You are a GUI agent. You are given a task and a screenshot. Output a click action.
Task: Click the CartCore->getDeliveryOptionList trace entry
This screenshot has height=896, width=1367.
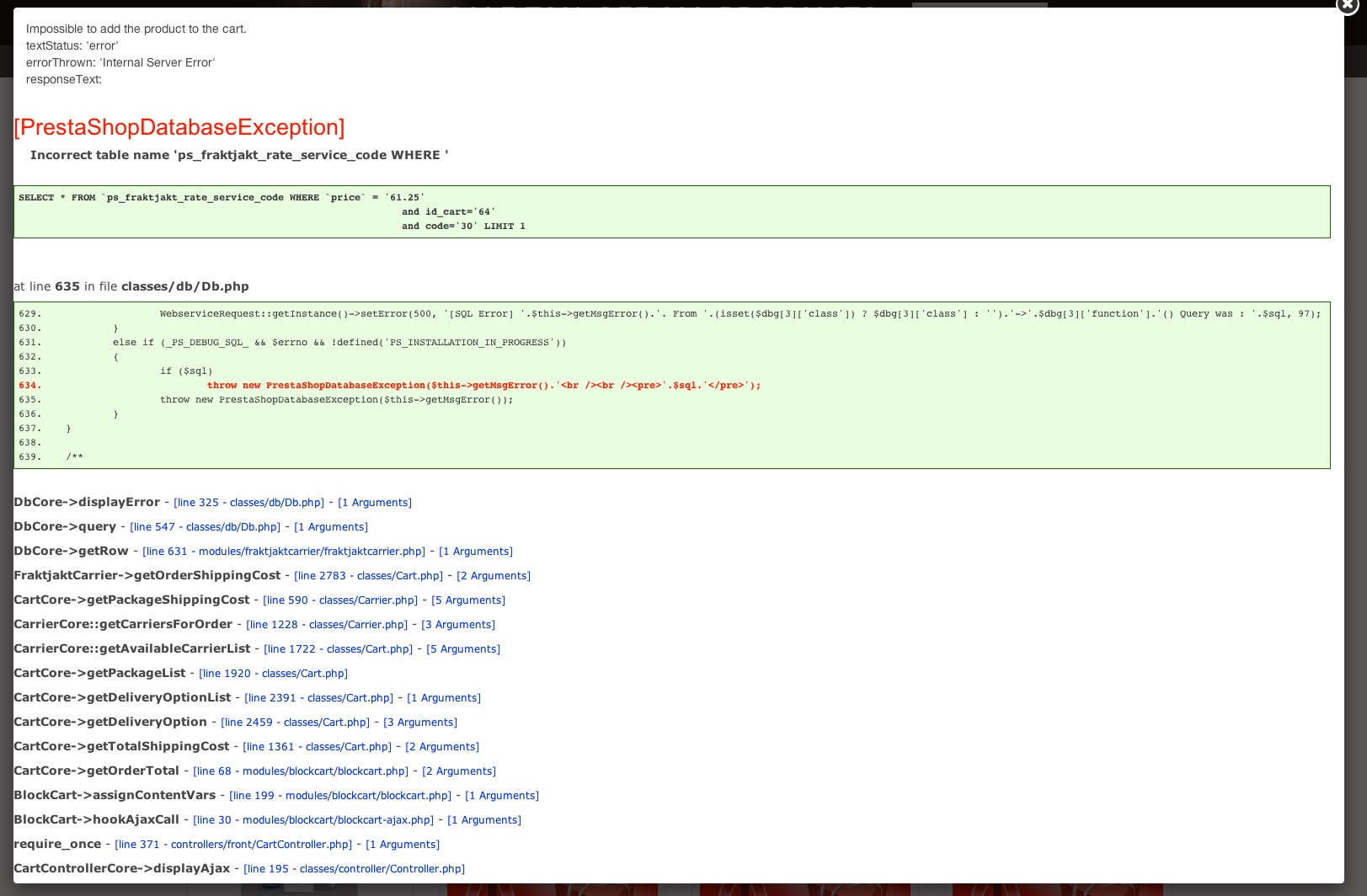[122, 698]
